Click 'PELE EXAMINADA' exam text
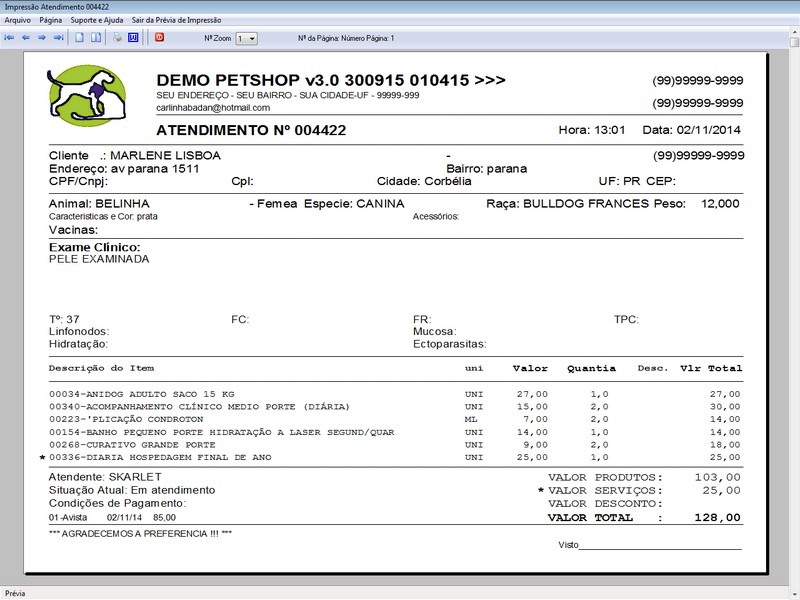The width and height of the screenshot is (800, 600). click(x=99, y=259)
